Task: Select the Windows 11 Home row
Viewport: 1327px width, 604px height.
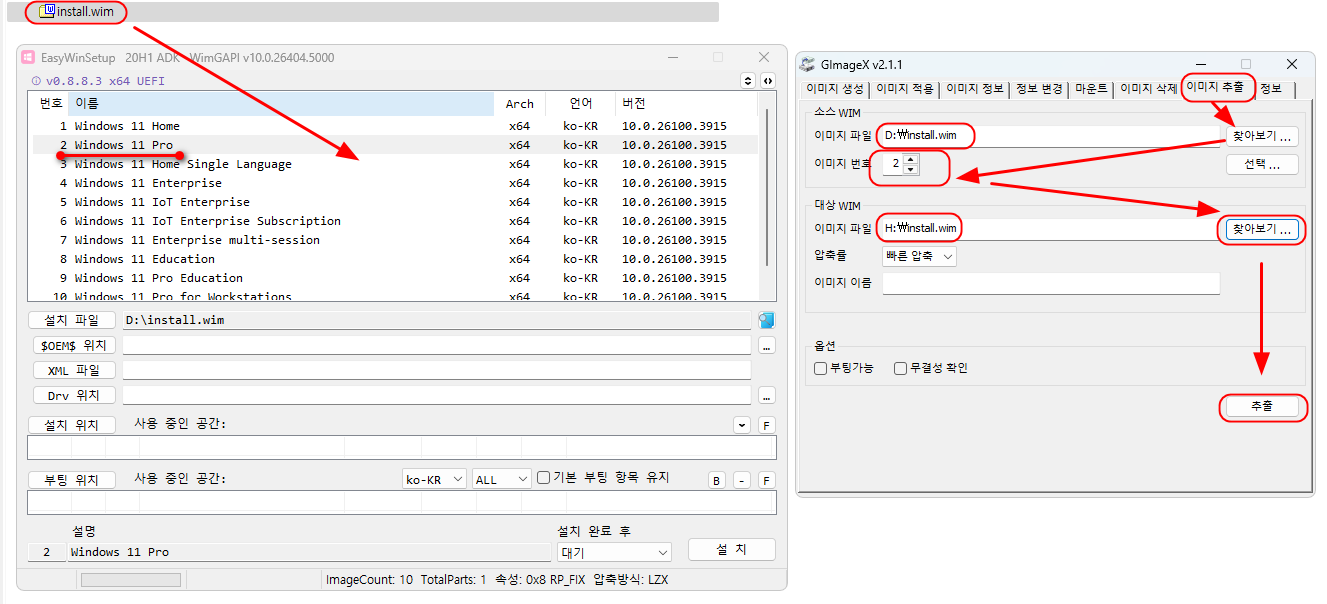Action: pos(395,126)
